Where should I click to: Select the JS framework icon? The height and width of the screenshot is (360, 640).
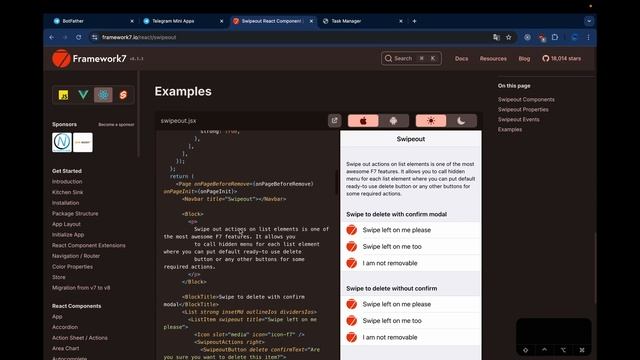[x=63, y=95]
